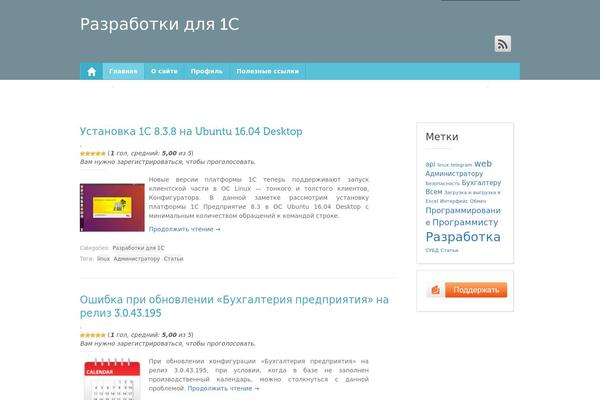Image resolution: width=600 pixels, height=400 pixels.
Task: Open the Главная menu item
Action: [123, 72]
